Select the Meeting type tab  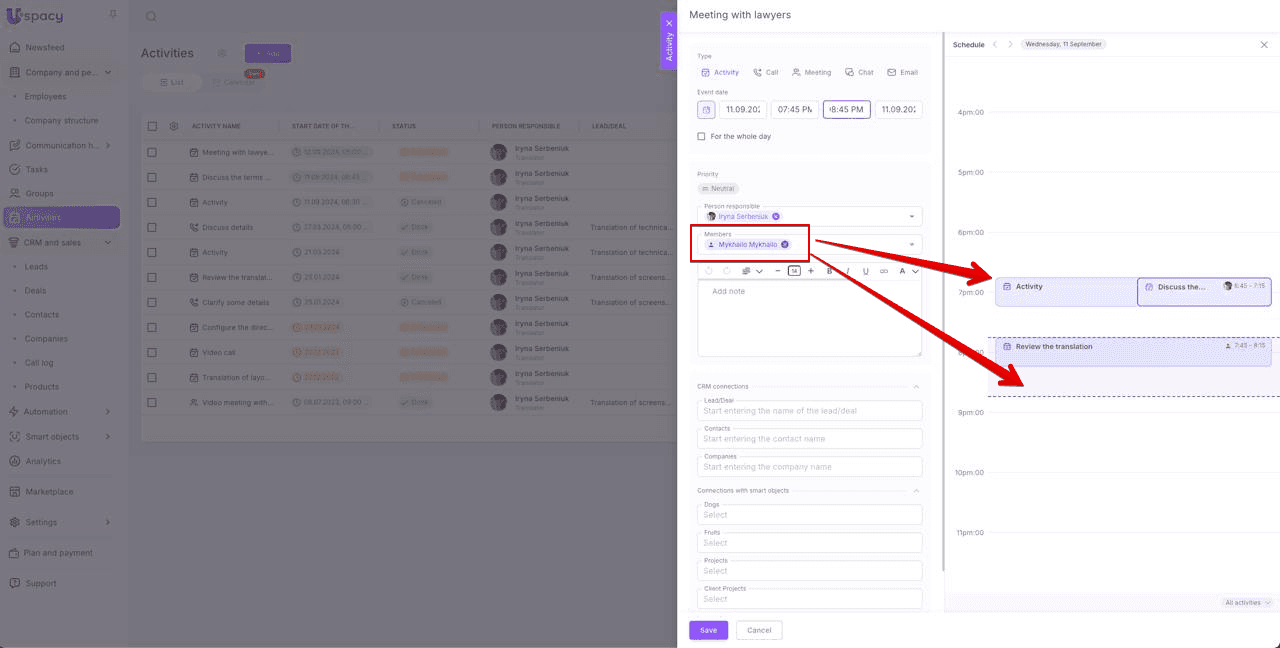[811, 73]
